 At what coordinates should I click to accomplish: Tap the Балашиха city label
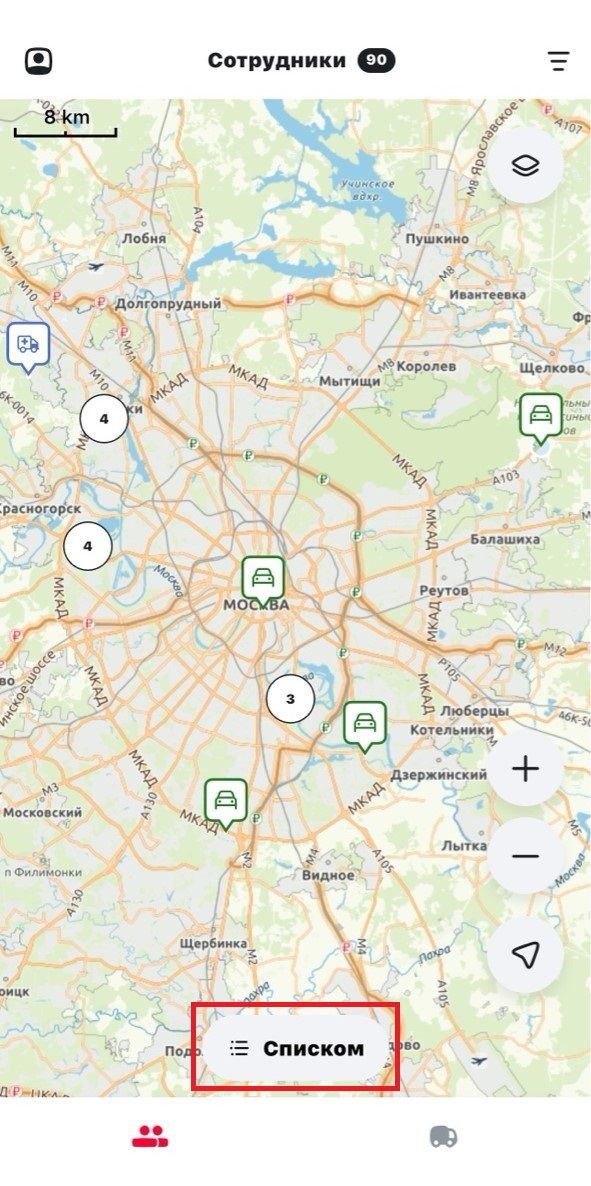505,539
